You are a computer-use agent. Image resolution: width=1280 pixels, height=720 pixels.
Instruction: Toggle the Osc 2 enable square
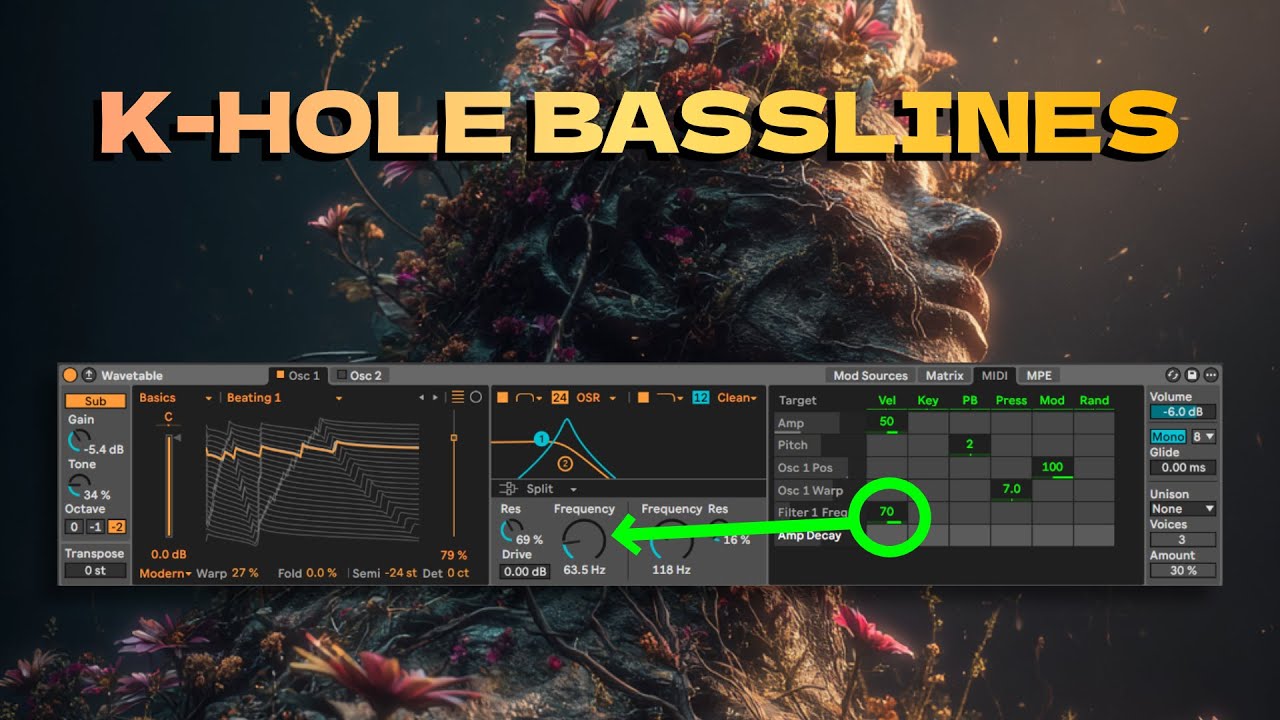pyautogui.click(x=342, y=375)
